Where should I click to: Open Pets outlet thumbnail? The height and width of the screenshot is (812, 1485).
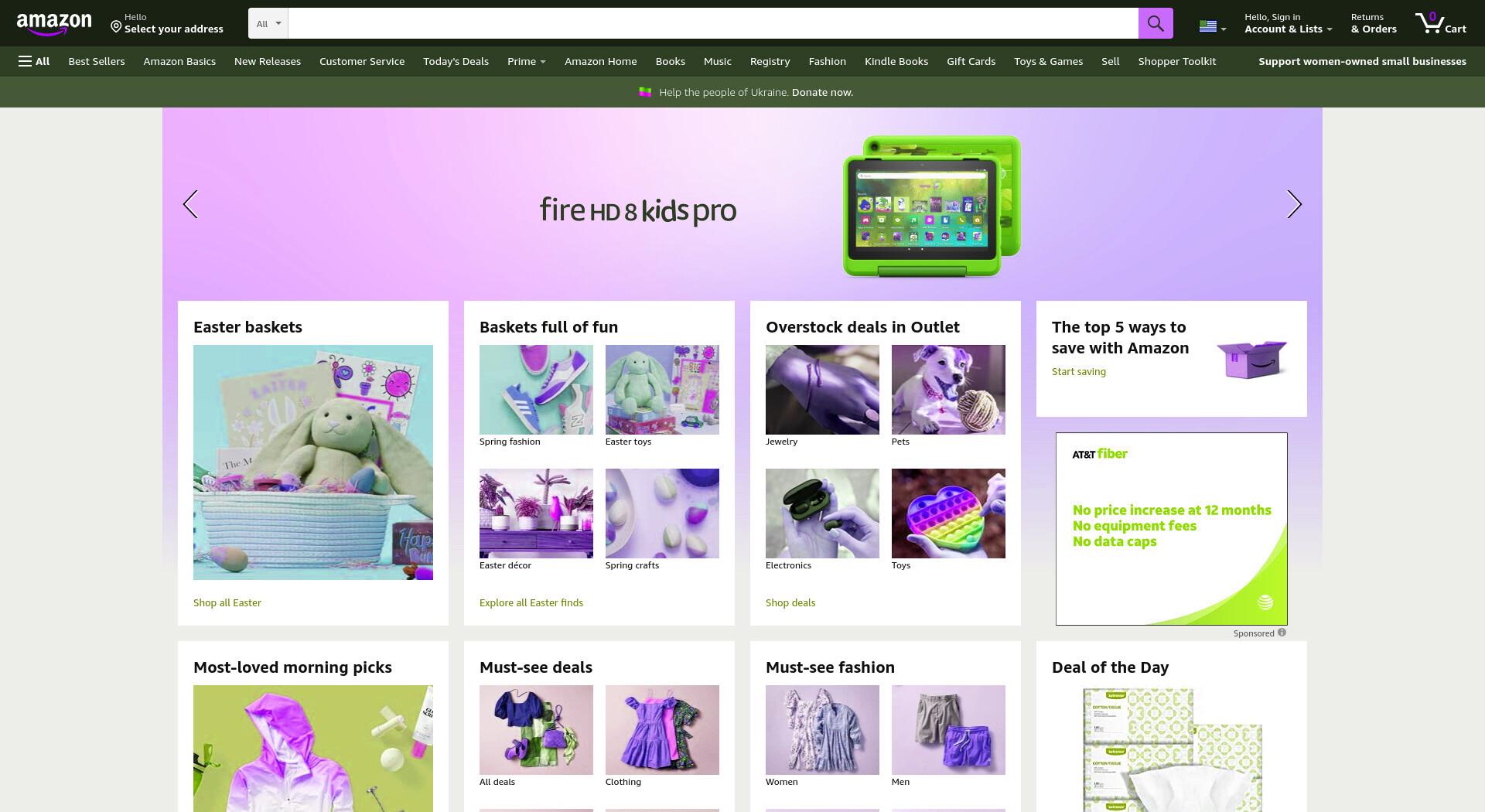948,390
